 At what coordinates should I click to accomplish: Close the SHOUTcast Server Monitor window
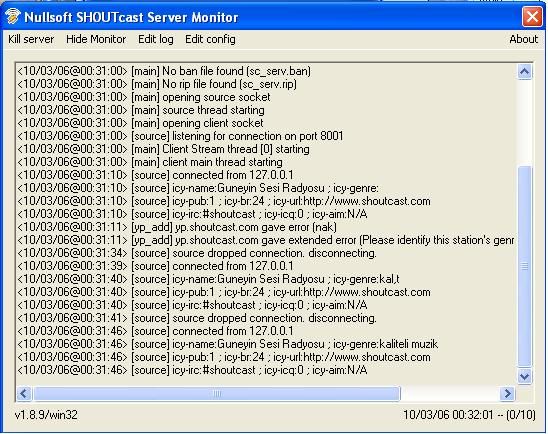[x=532, y=16]
